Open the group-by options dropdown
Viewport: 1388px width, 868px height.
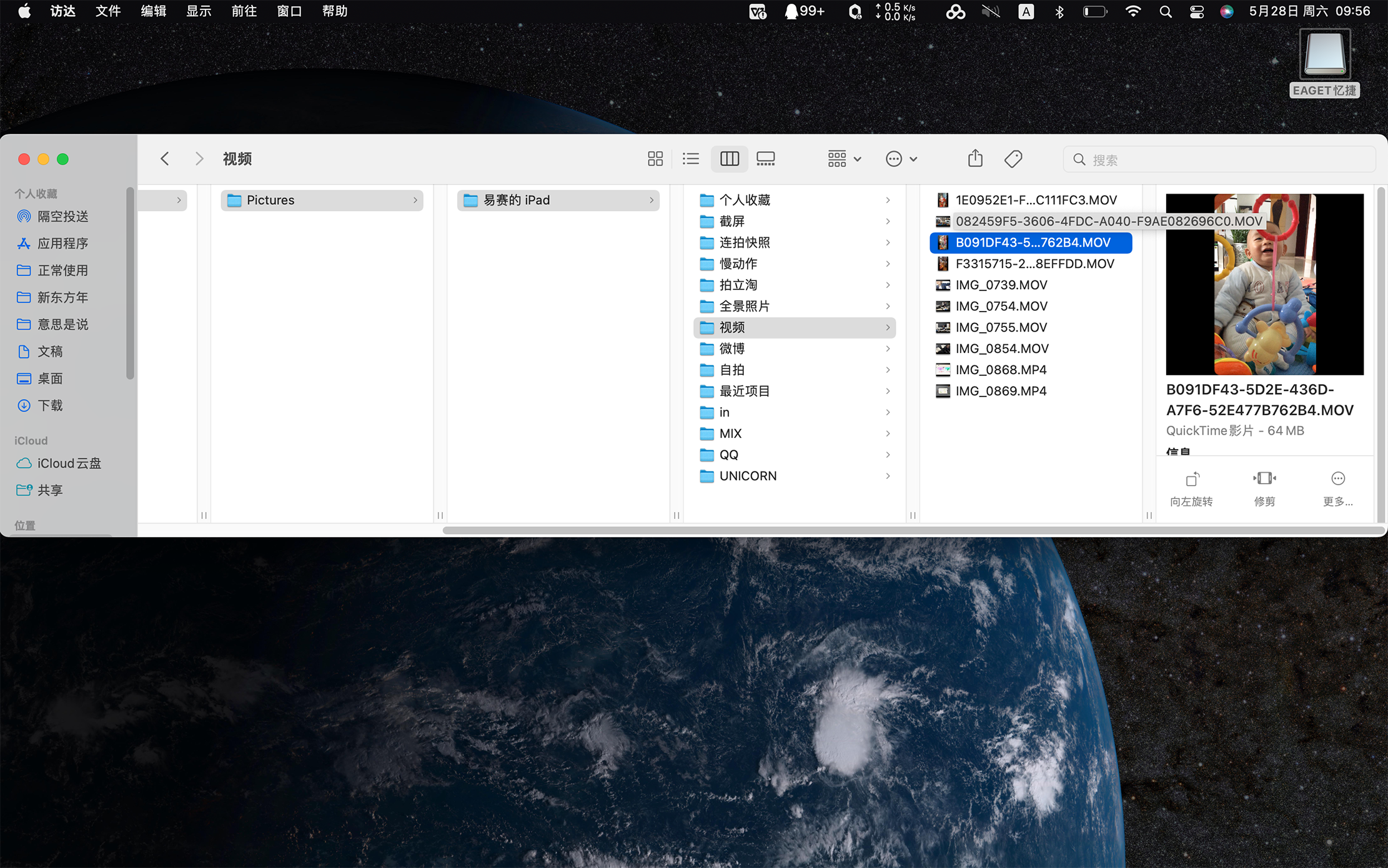(845, 159)
